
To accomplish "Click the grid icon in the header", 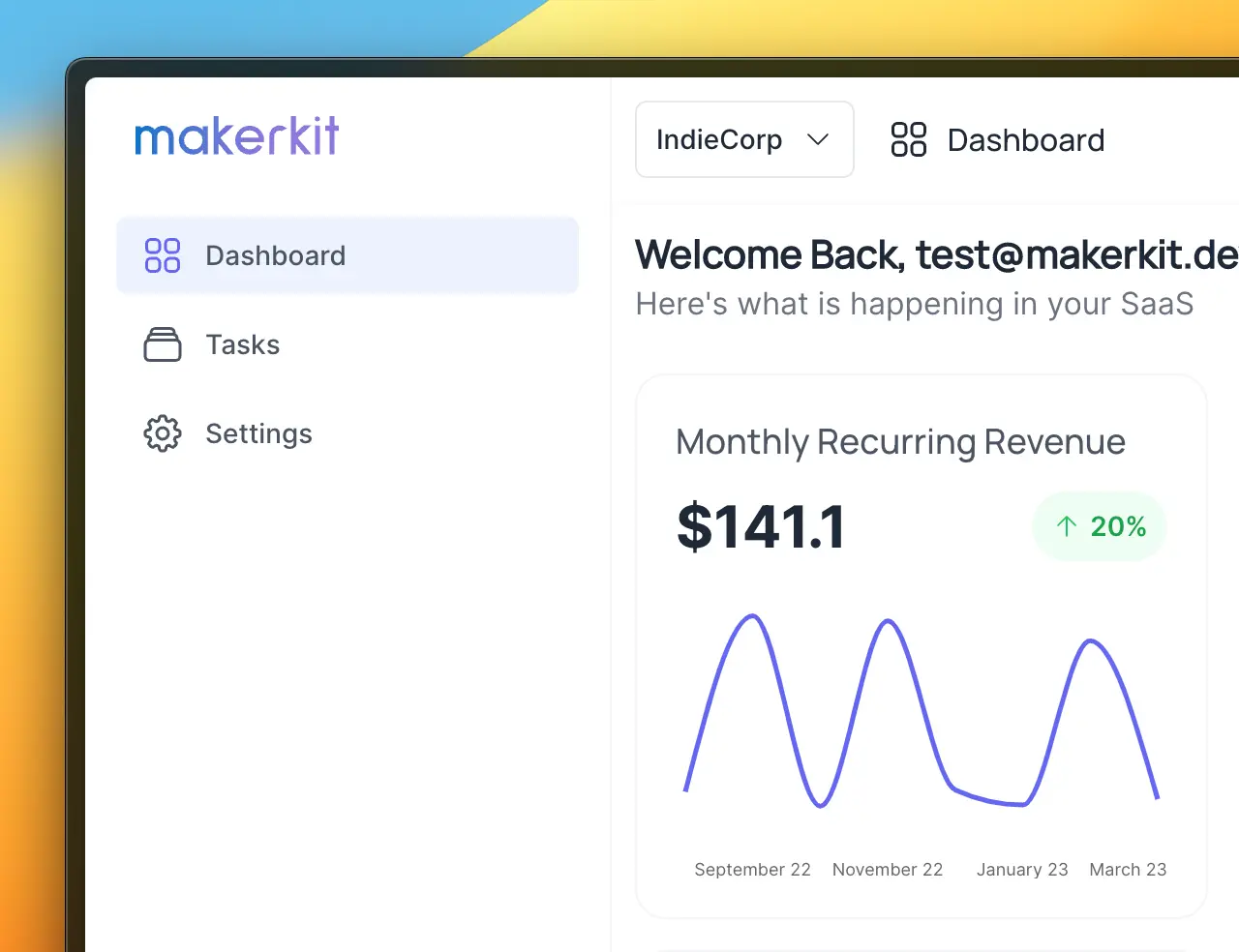I will (908, 139).
